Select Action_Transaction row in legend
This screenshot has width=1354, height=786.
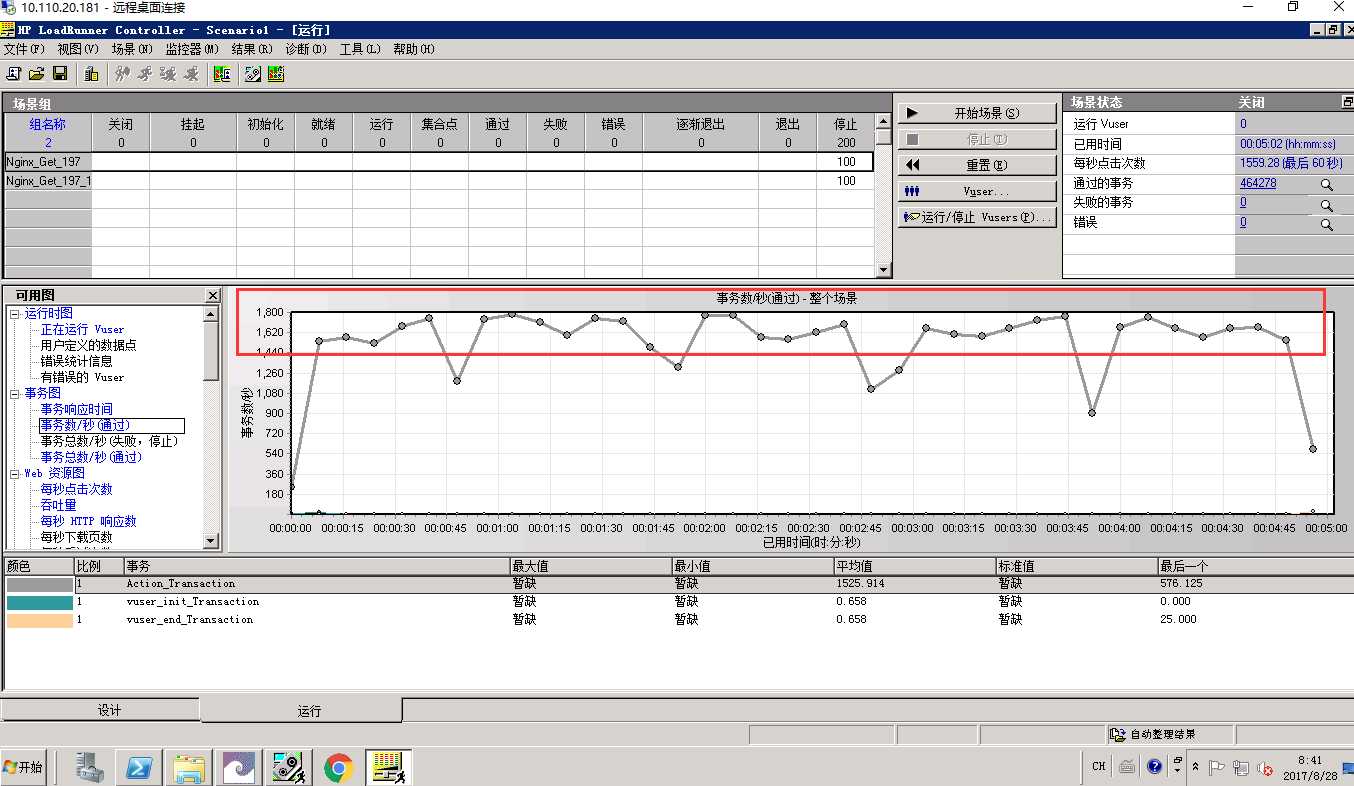point(677,584)
